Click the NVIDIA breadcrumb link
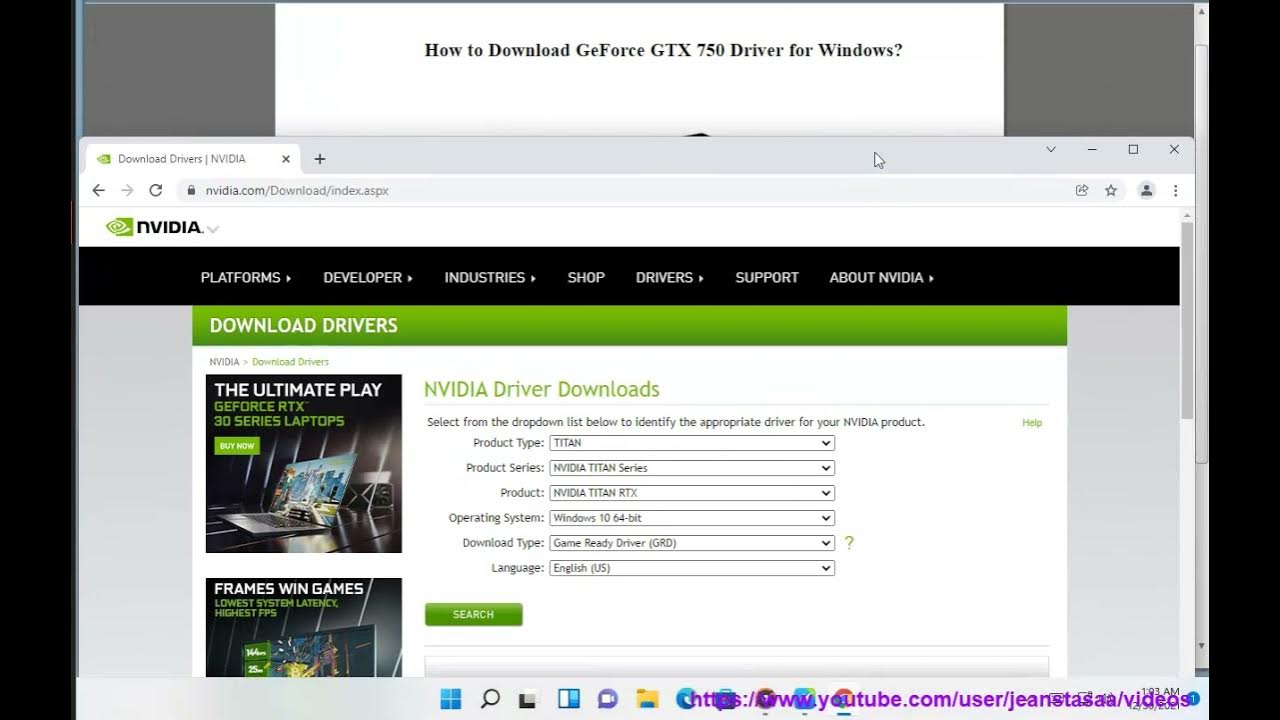Screen dimensions: 1280x720 click(x=224, y=362)
